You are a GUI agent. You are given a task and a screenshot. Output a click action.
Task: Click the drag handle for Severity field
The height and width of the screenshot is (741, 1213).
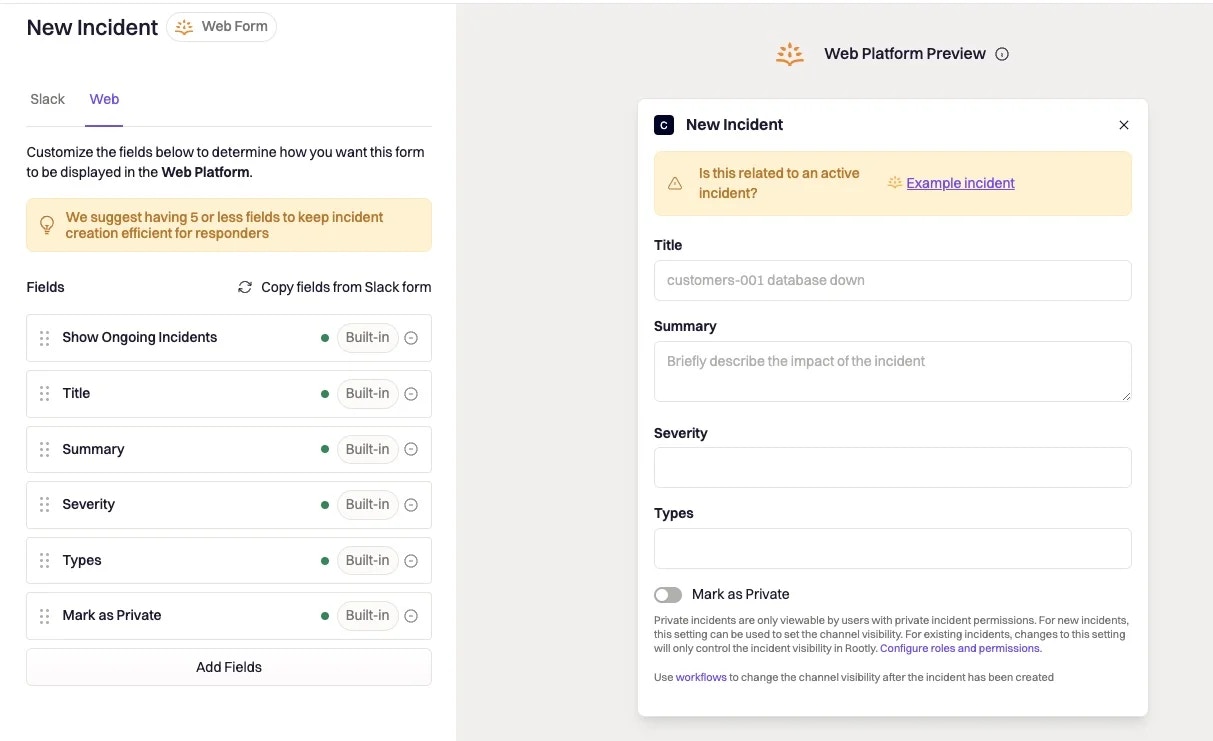pyautogui.click(x=44, y=505)
